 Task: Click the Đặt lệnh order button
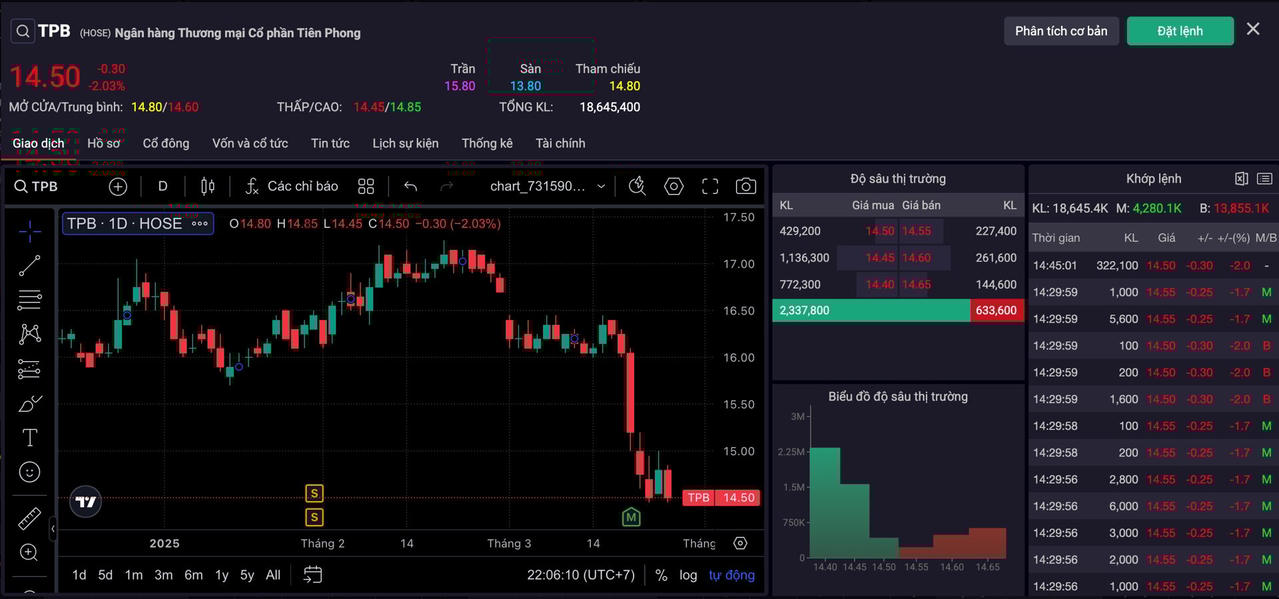pos(1180,31)
